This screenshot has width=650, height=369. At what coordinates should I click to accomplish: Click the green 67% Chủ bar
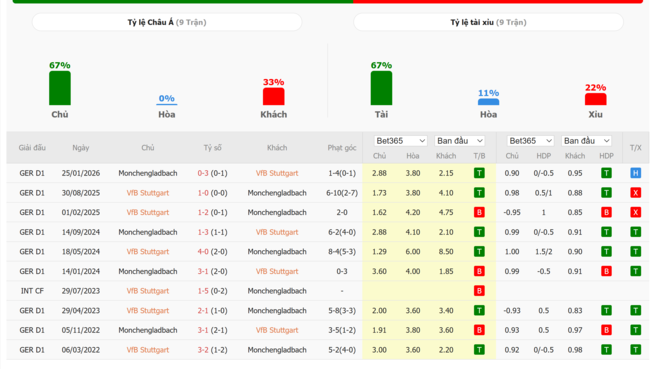(x=60, y=88)
